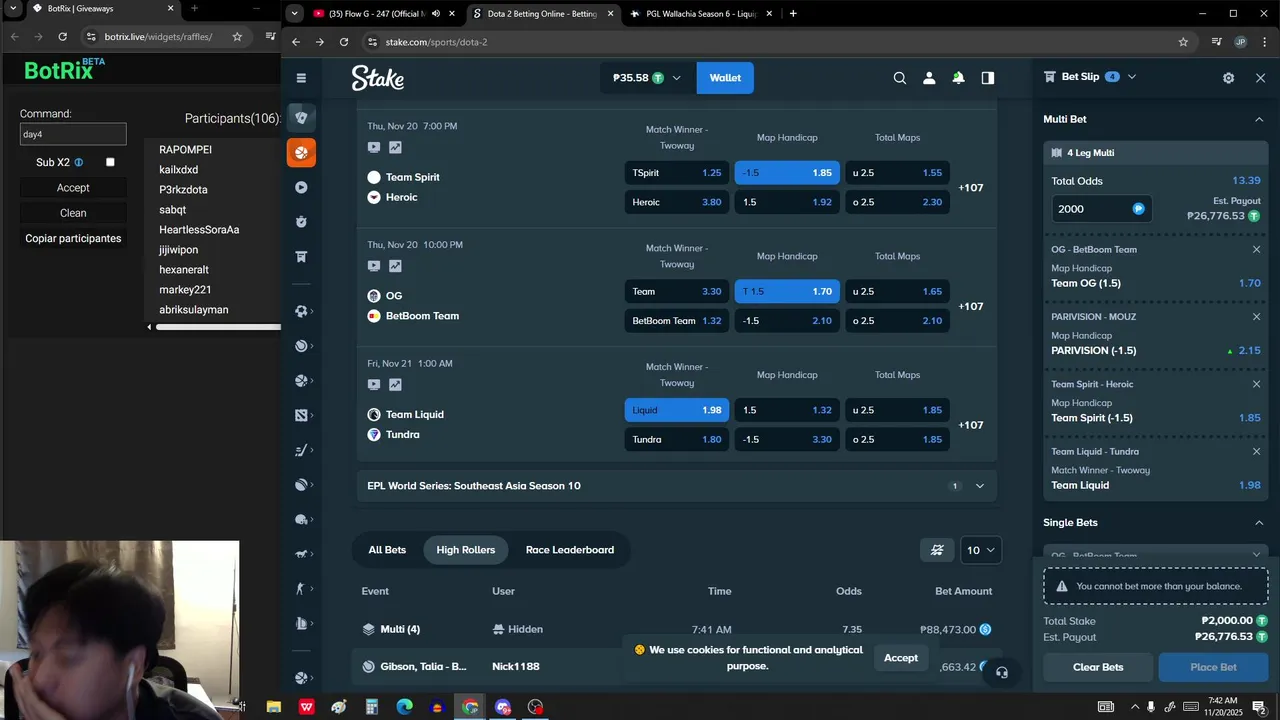Select Tundra 1.80 match winner odds
Viewport: 1280px width, 720px height.
pos(677,439)
